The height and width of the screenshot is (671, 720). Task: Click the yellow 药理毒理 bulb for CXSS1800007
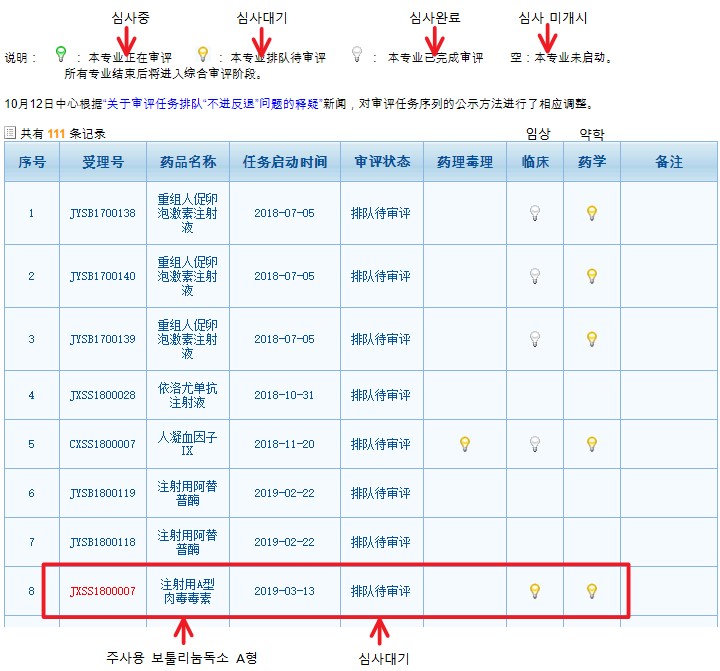click(x=465, y=444)
